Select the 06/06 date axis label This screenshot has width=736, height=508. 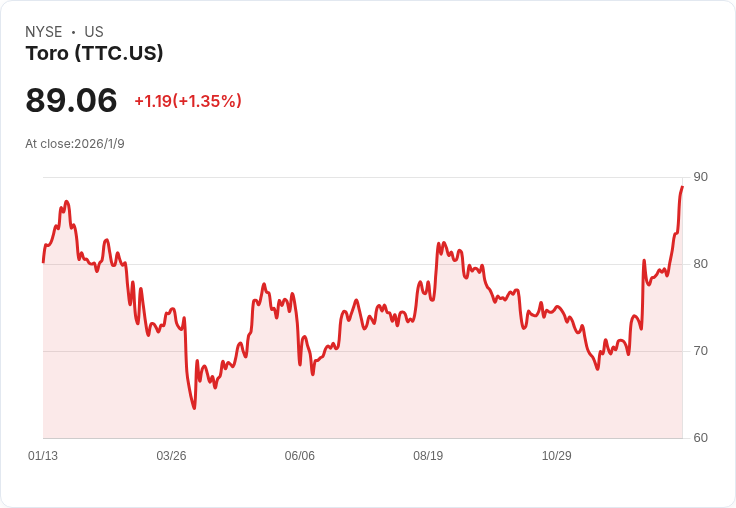tap(299, 455)
